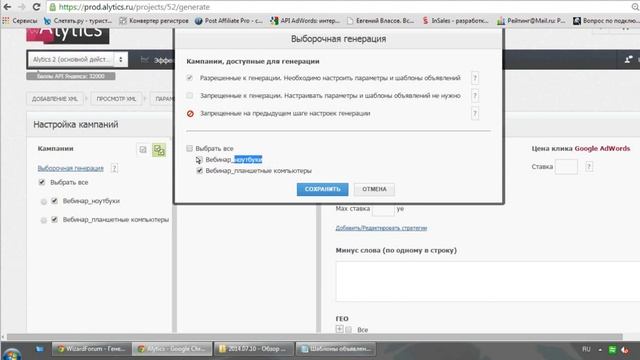Click the Max ставка input field
This screenshot has height=360, width=640.
click(x=383, y=209)
